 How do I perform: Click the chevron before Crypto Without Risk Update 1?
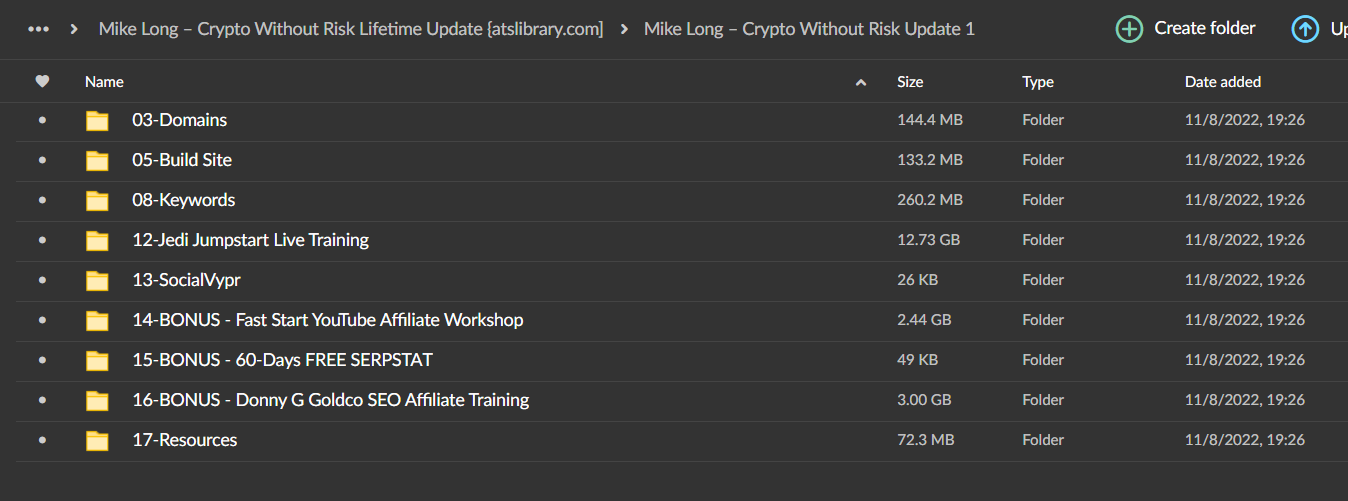point(624,29)
